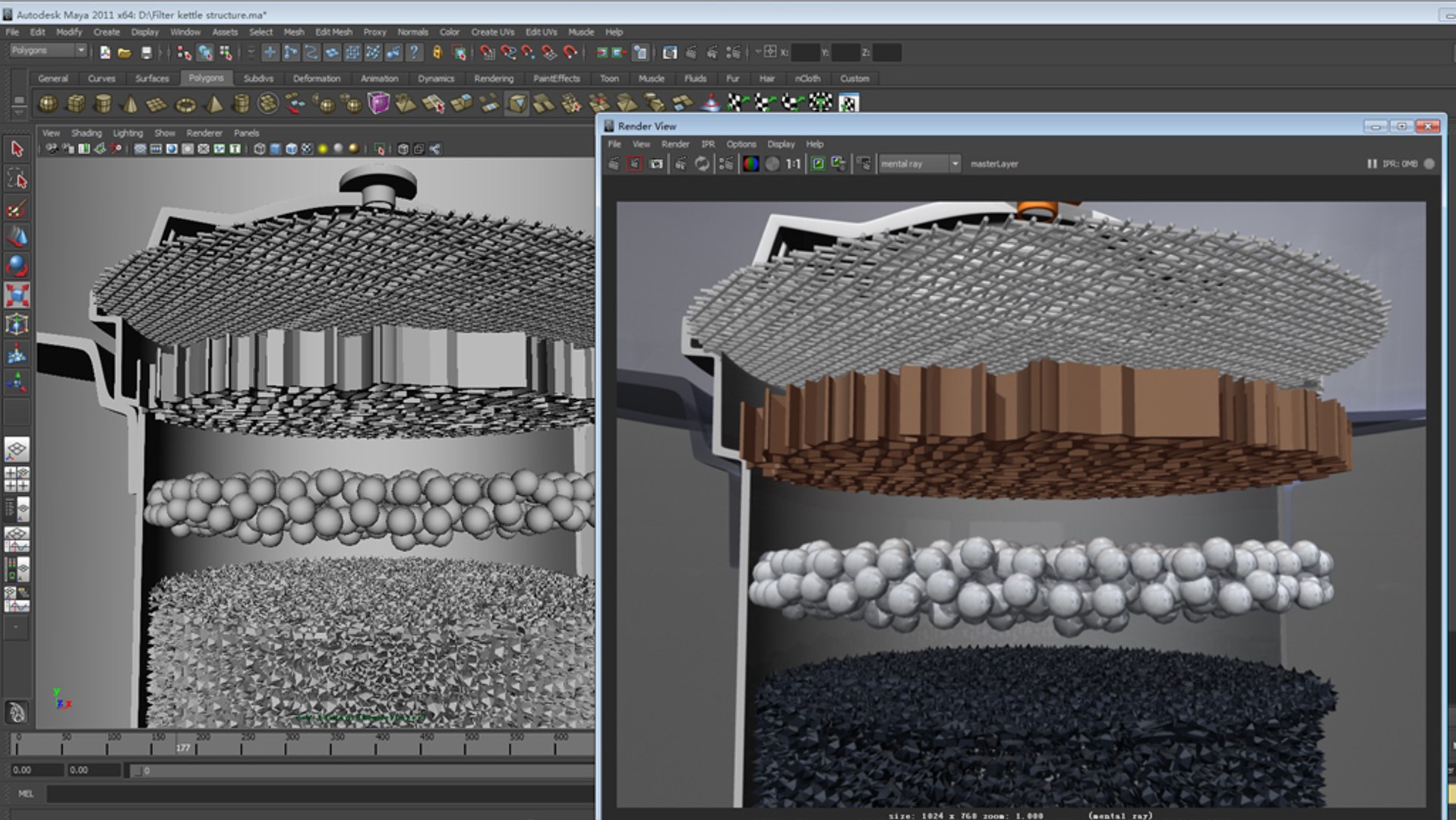Image resolution: width=1456 pixels, height=820 pixels.
Task: Open the viewport Panels menu
Action: pyautogui.click(x=246, y=133)
